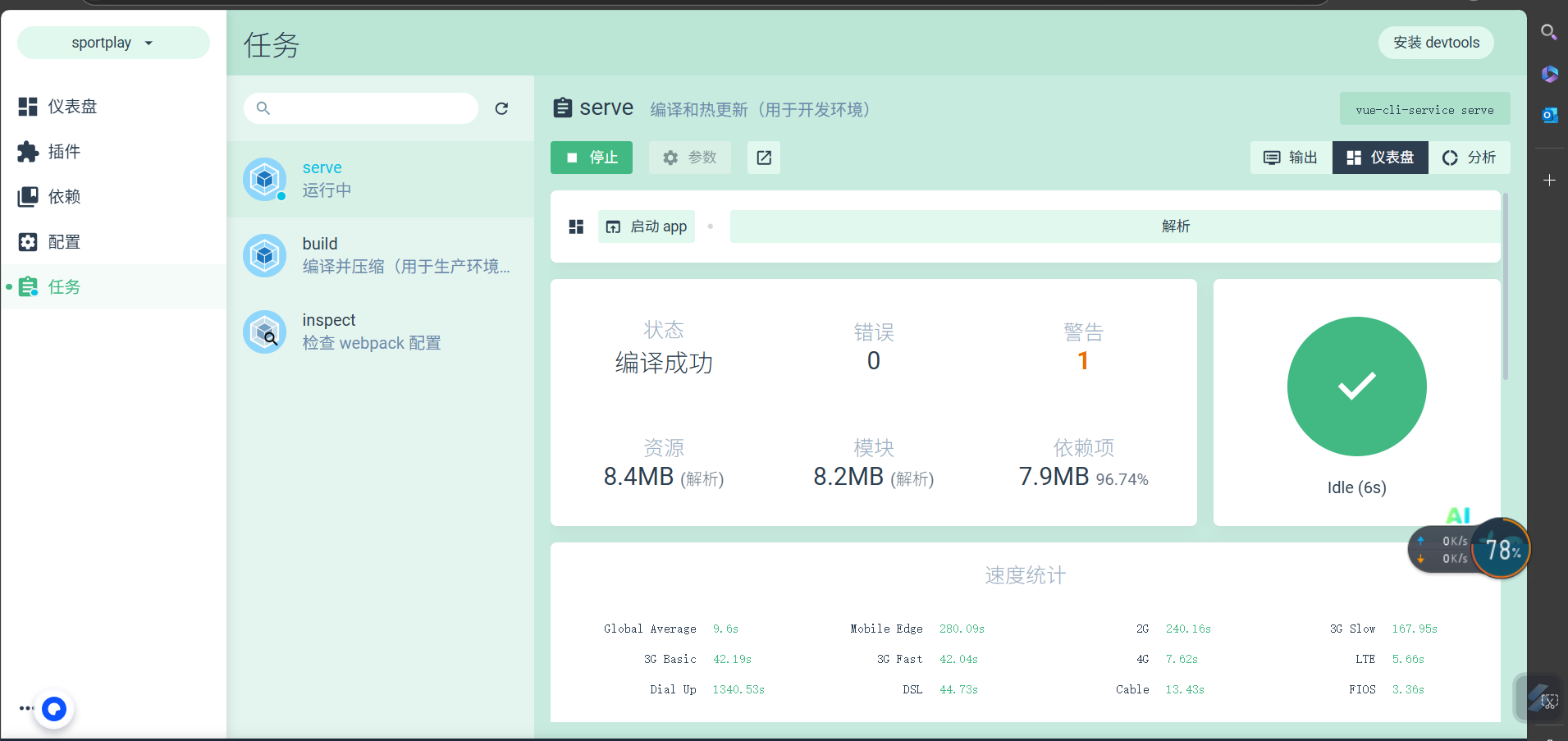Click the 7.9MB dependencies value
Image resolution: width=1568 pixels, height=741 pixels.
click(x=1054, y=477)
